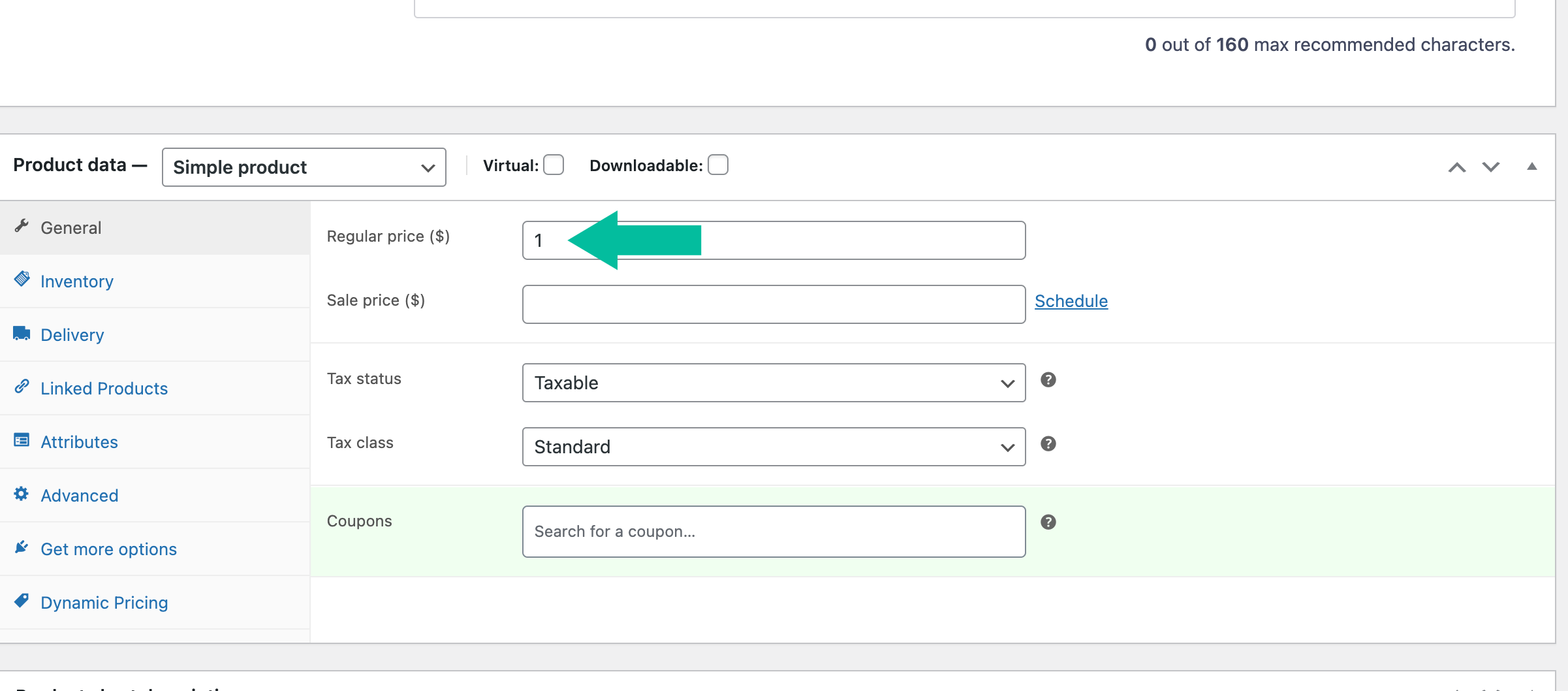
Task: Open the Simple product type dropdown
Action: (x=304, y=167)
